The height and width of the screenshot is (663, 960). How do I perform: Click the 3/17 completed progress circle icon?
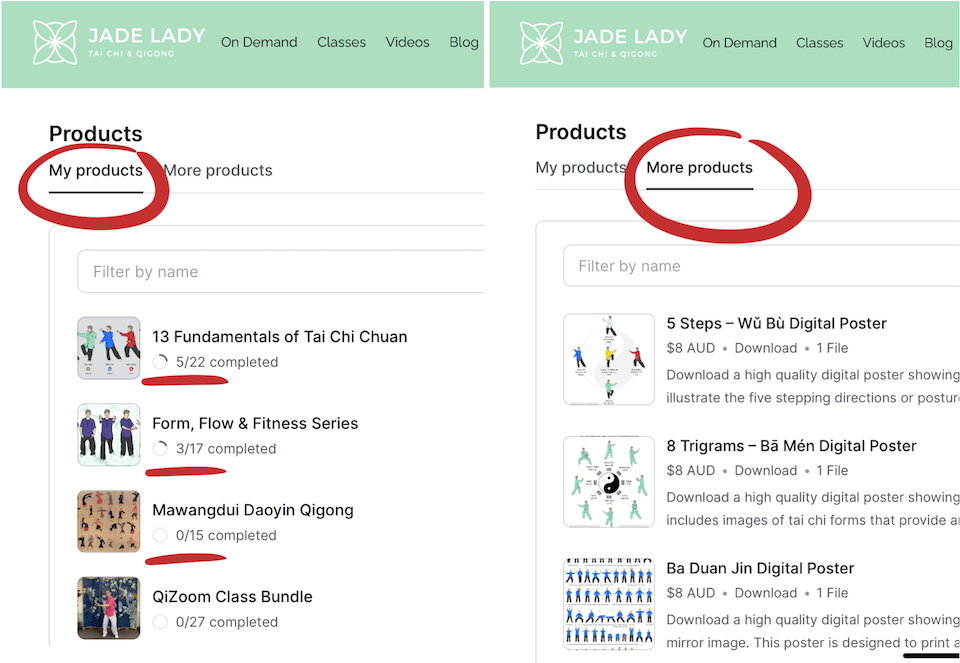tap(160, 449)
